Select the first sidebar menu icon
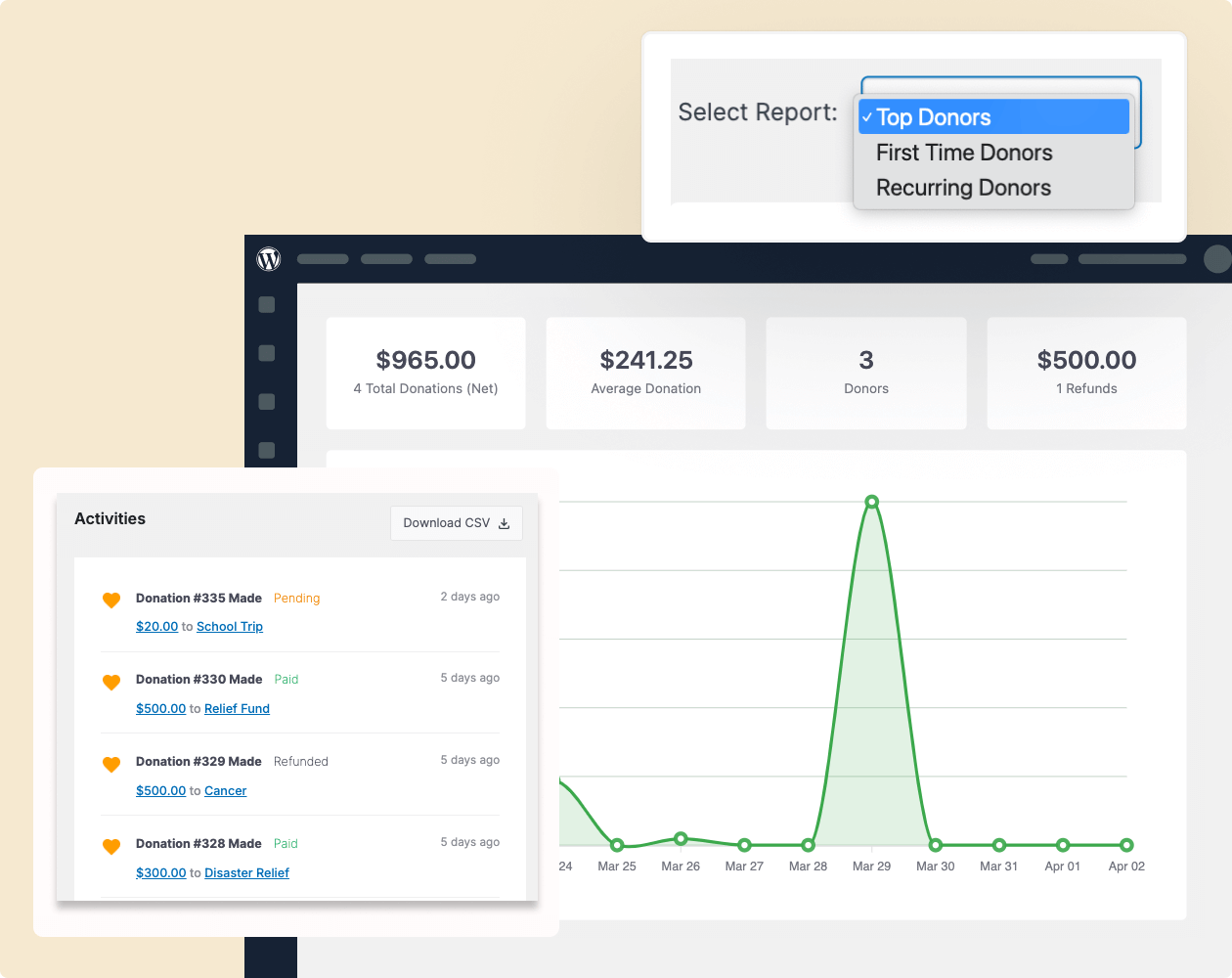1232x978 pixels. pyautogui.click(x=266, y=305)
